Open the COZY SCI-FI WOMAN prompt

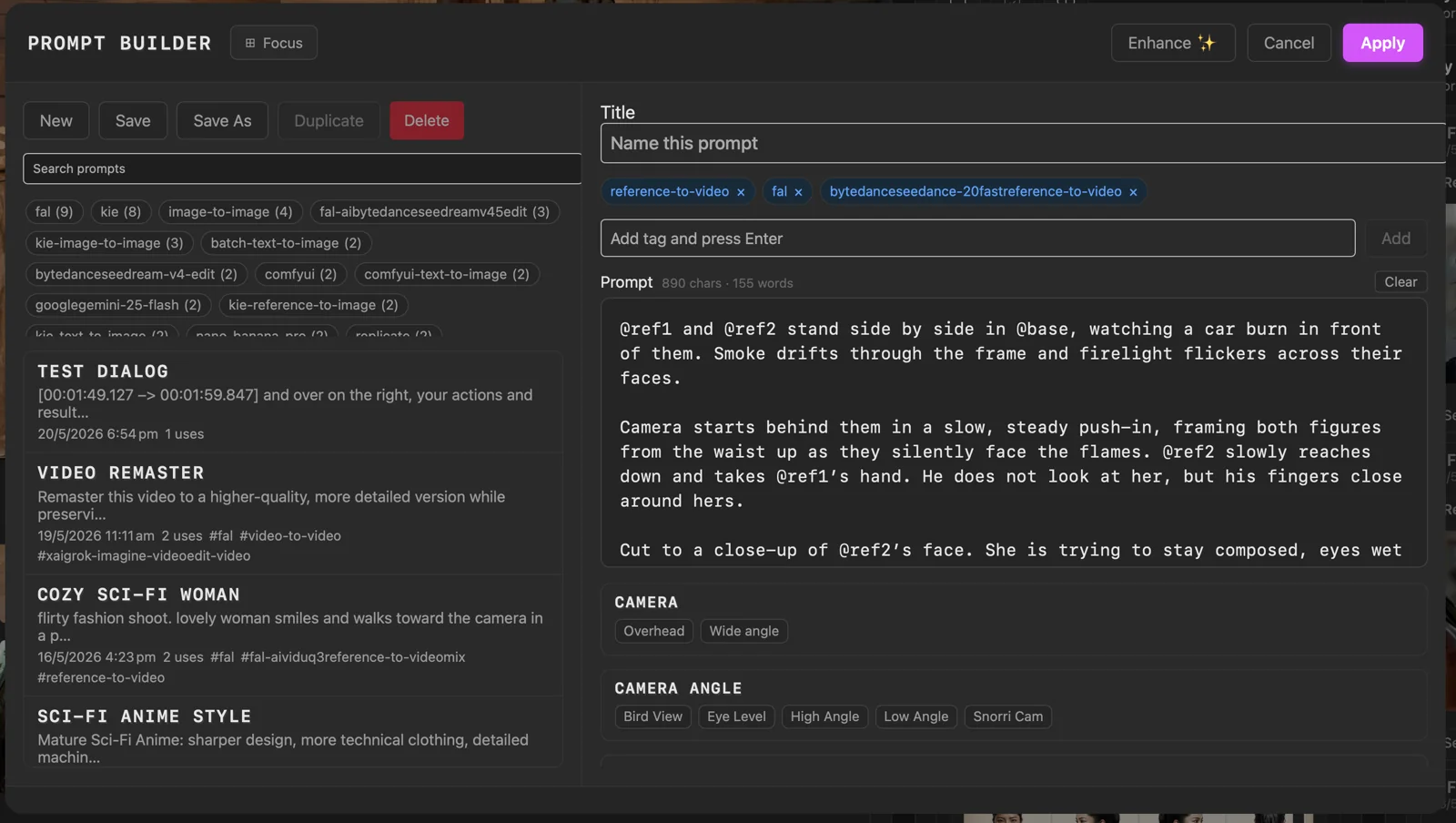[293, 635]
